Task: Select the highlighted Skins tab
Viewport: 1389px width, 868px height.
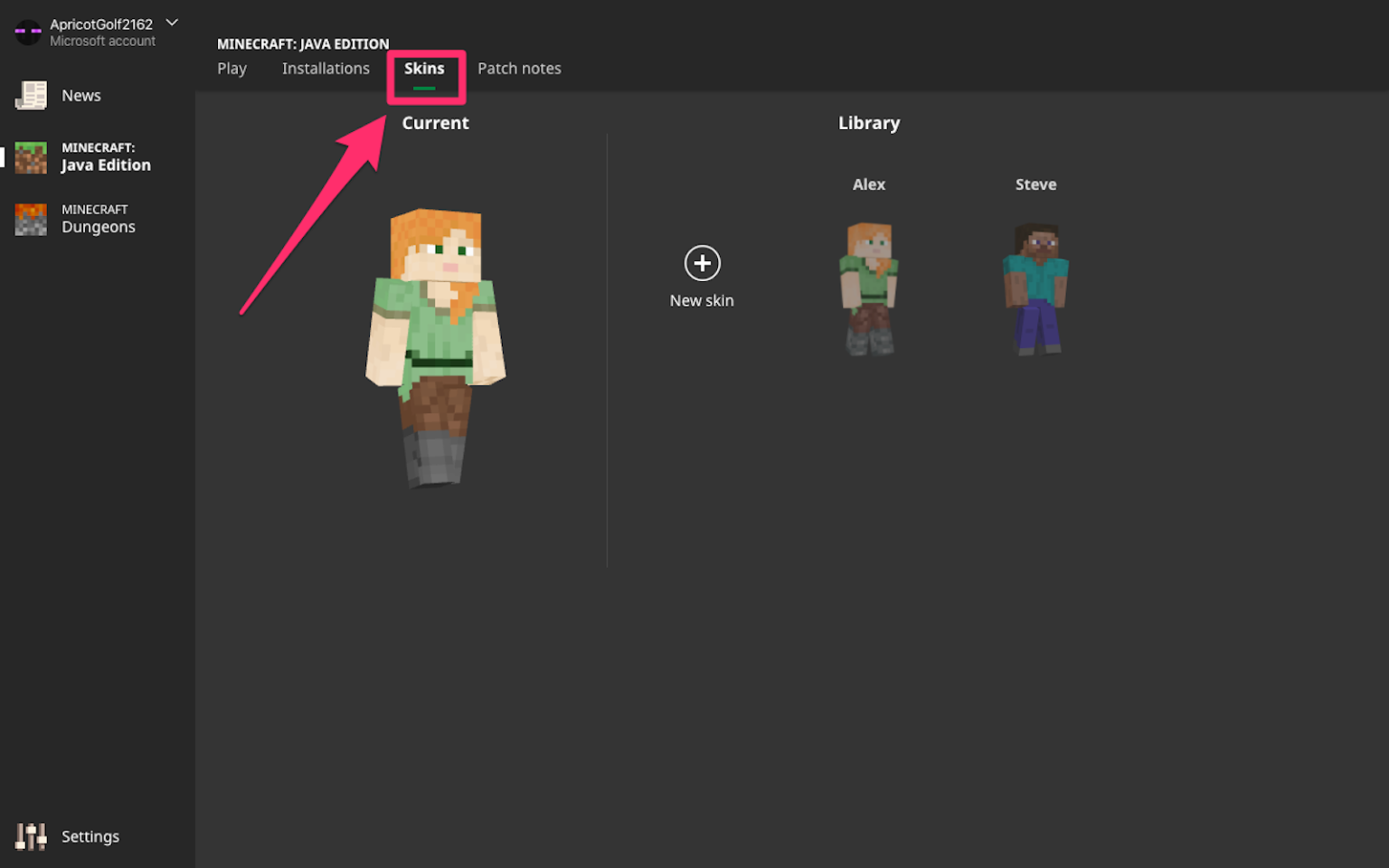Action: point(424,69)
